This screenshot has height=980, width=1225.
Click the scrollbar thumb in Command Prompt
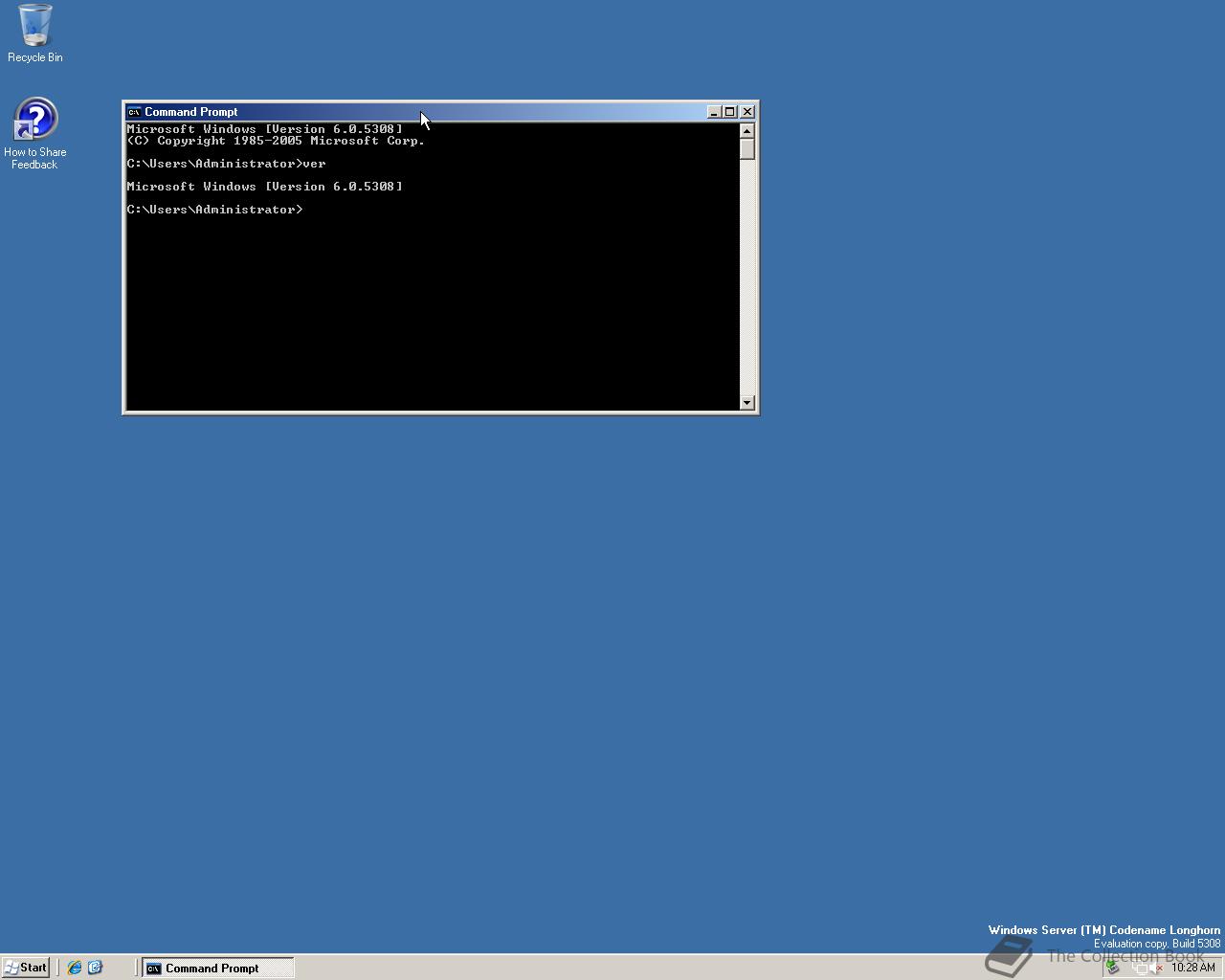click(747, 148)
